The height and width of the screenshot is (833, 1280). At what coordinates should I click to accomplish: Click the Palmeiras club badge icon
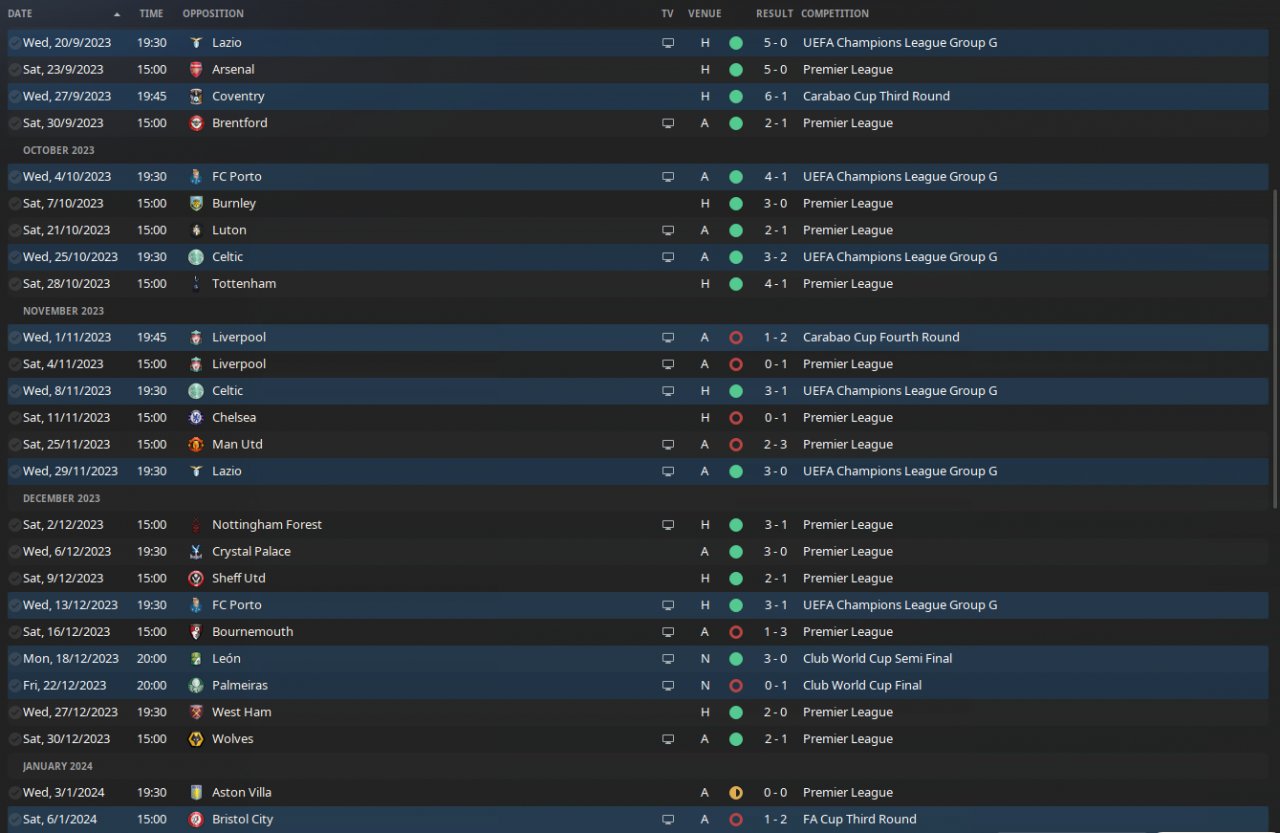196,686
